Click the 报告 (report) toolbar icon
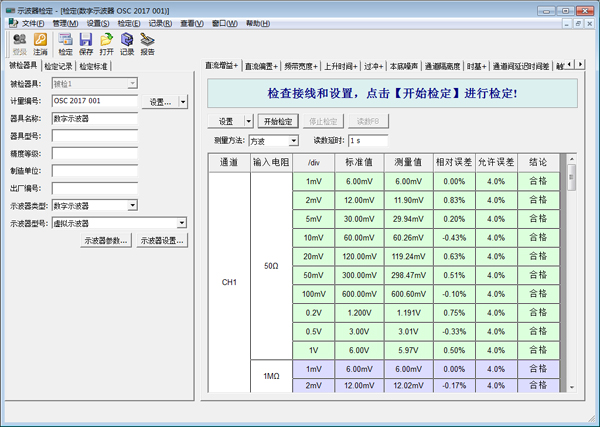 pos(148,43)
